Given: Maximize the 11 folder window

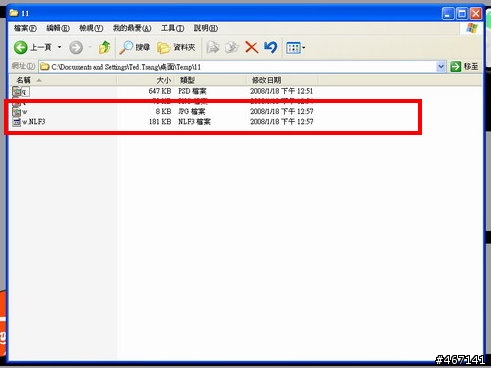Looking at the screenshot, I should click(x=462, y=14).
